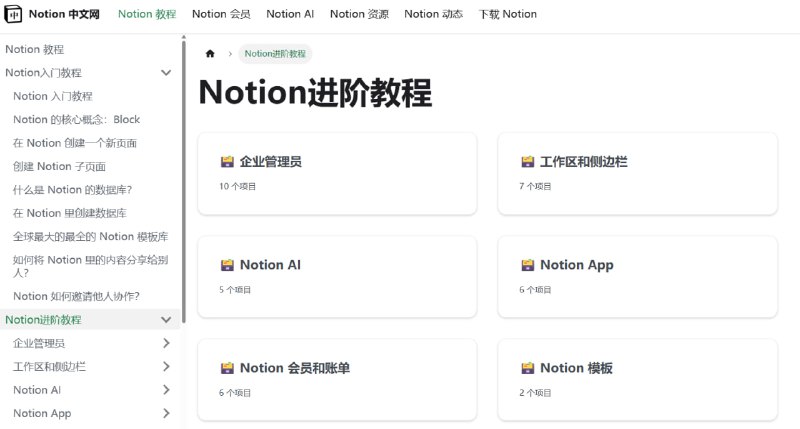Open 企业管理员 sidebar item label

pyautogui.click(x=39, y=343)
